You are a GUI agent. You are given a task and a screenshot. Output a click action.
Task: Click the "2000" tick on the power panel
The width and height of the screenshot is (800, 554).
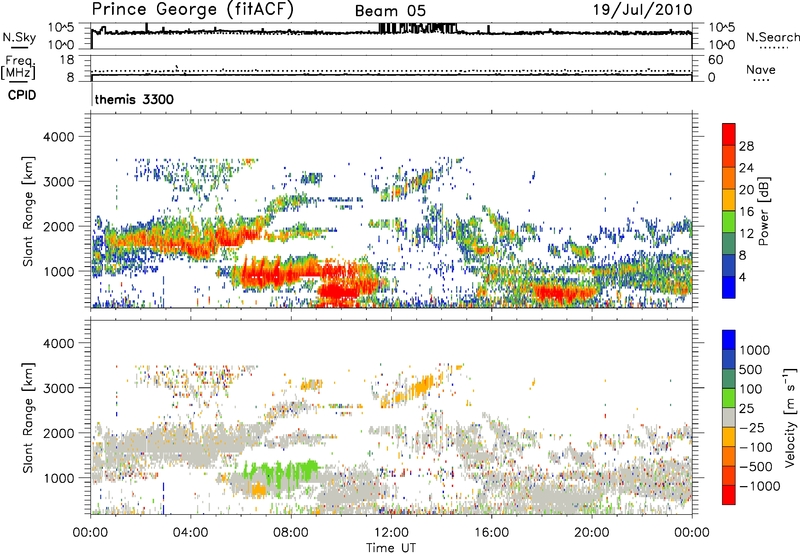[59, 226]
